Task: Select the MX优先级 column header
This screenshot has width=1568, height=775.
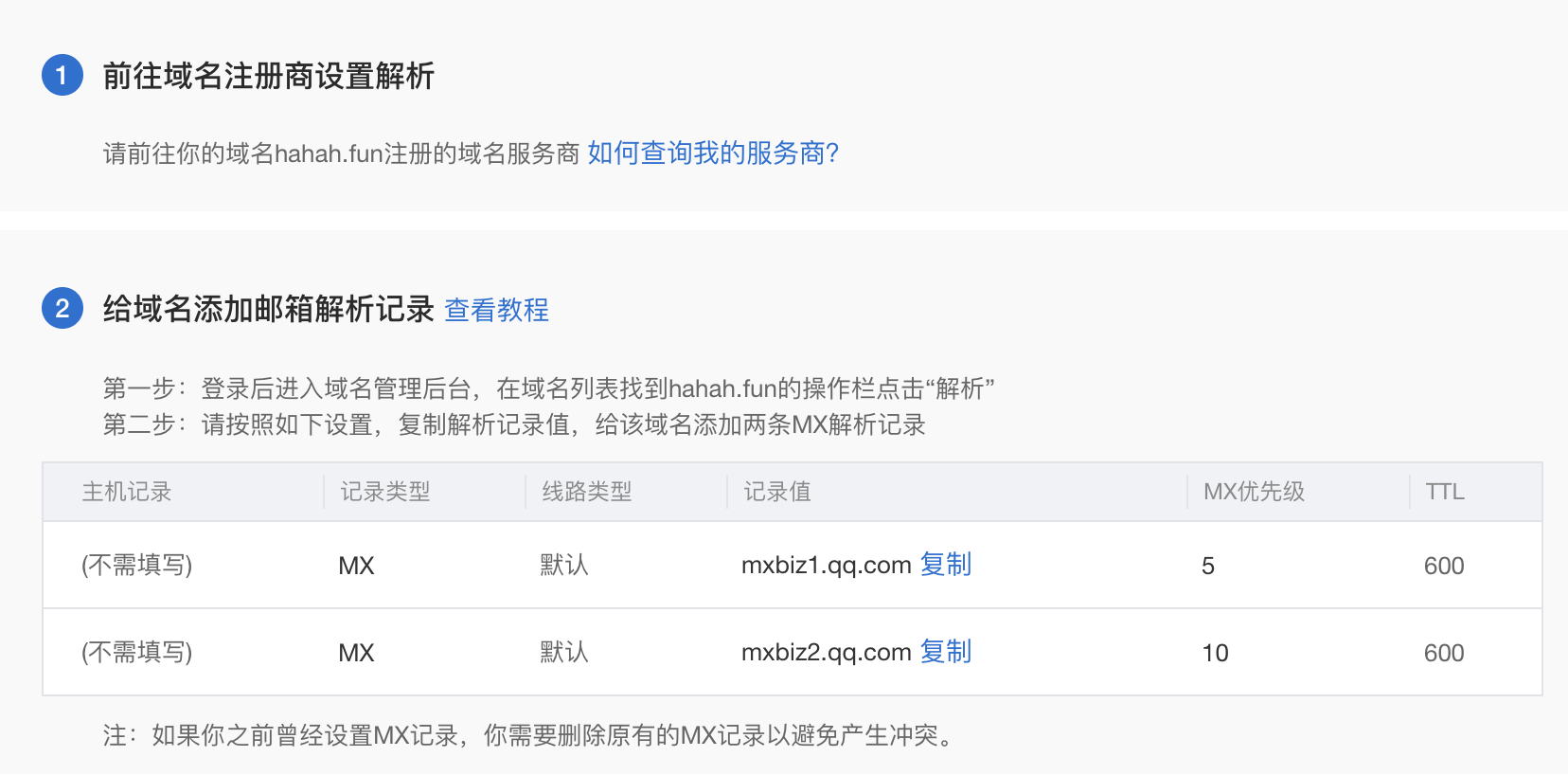Action: (x=1254, y=492)
